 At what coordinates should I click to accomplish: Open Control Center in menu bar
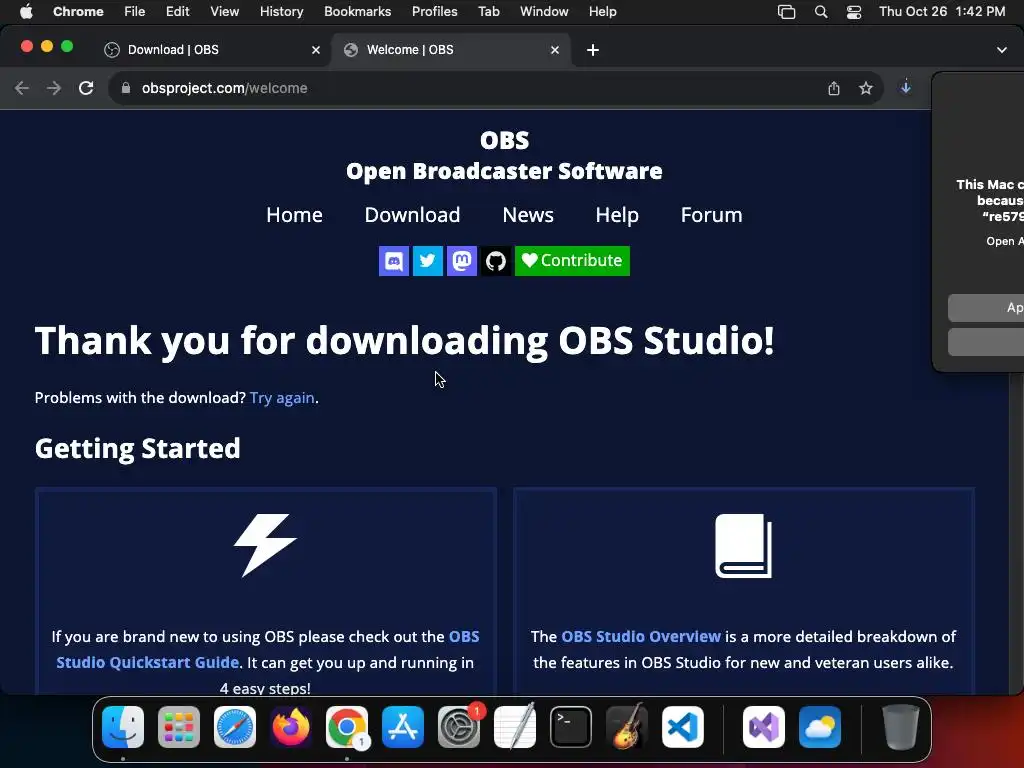tap(854, 12)
